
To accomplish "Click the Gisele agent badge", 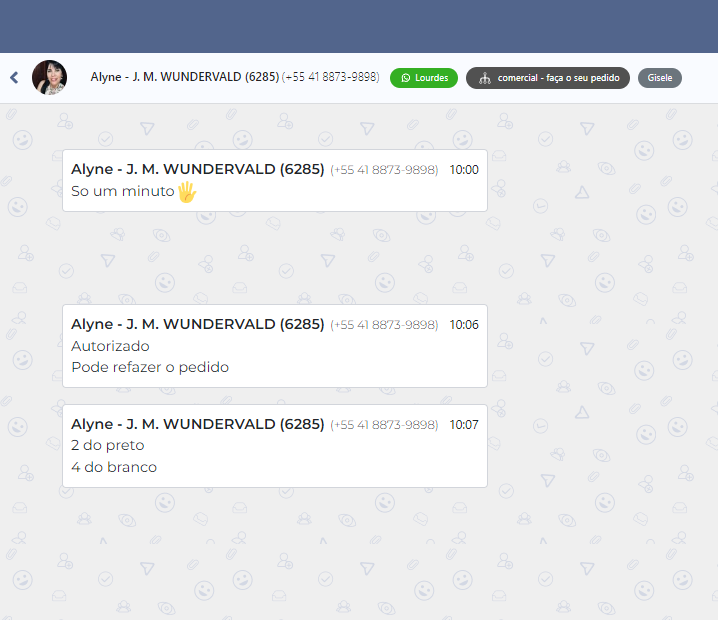I will click(x=660, y=78).
